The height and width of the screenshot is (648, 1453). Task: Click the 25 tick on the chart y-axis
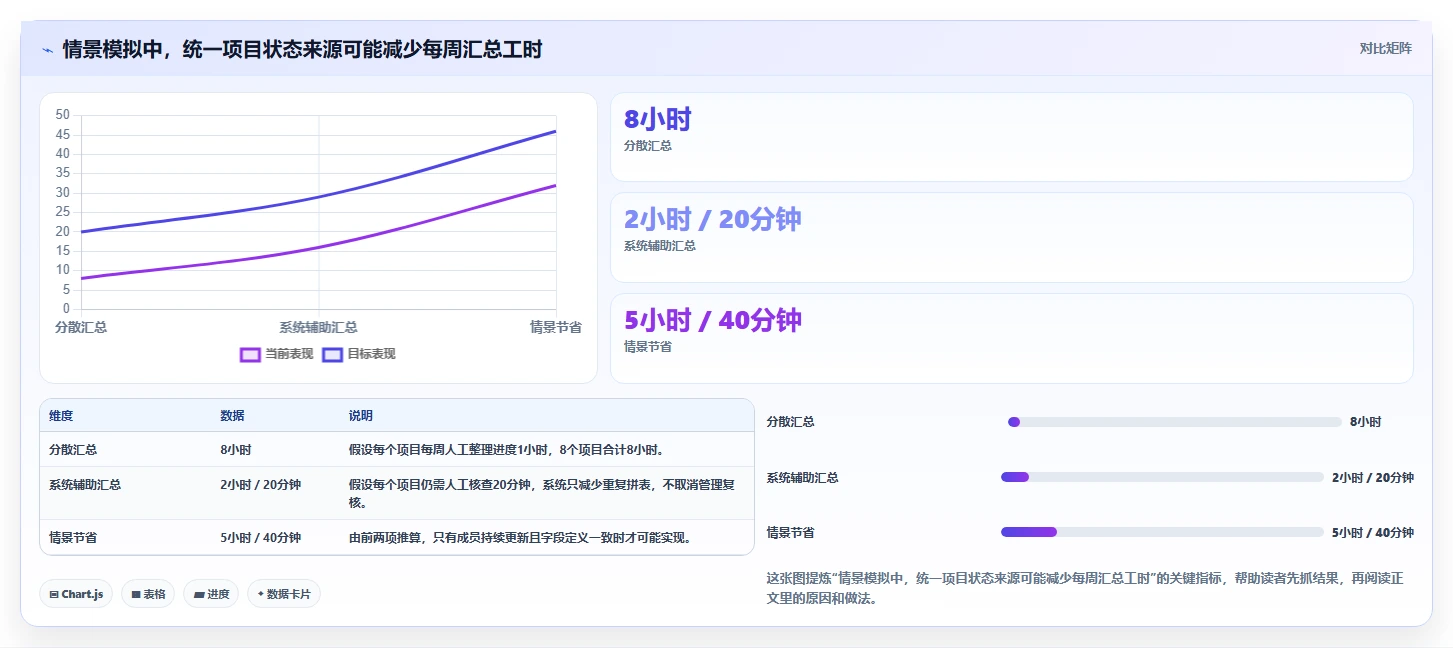click(x=63, y=212)
